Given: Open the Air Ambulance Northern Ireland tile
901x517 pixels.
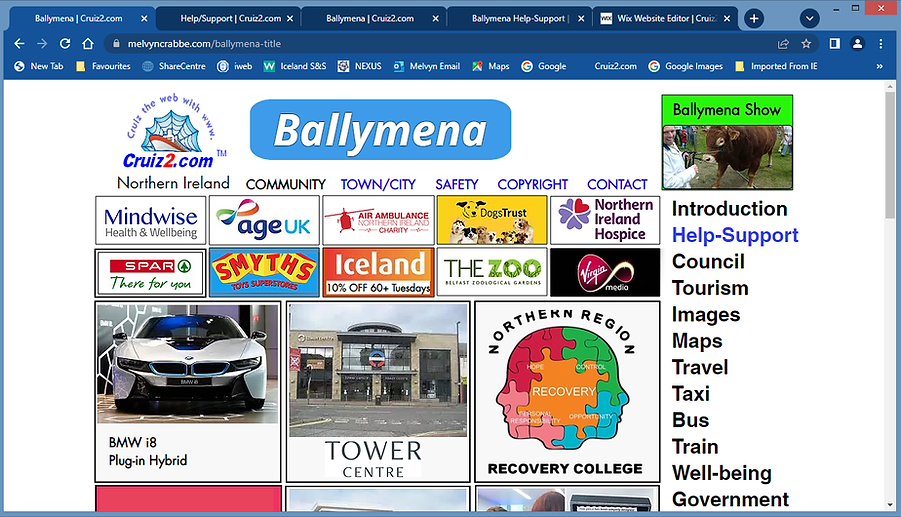Looking at the screenshot, I should click(378, 221).
